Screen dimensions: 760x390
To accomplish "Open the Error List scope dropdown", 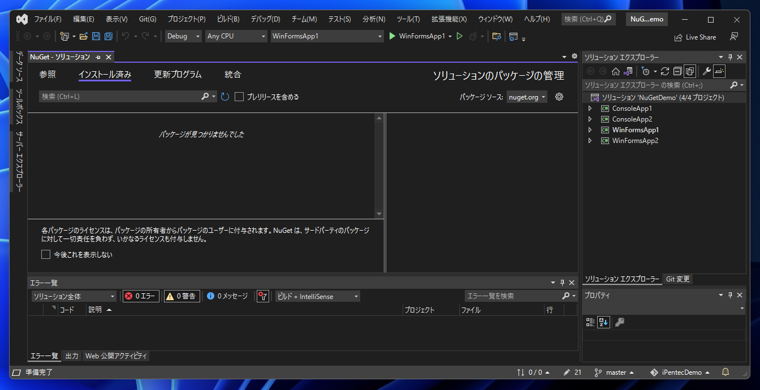I will (74, 296).
